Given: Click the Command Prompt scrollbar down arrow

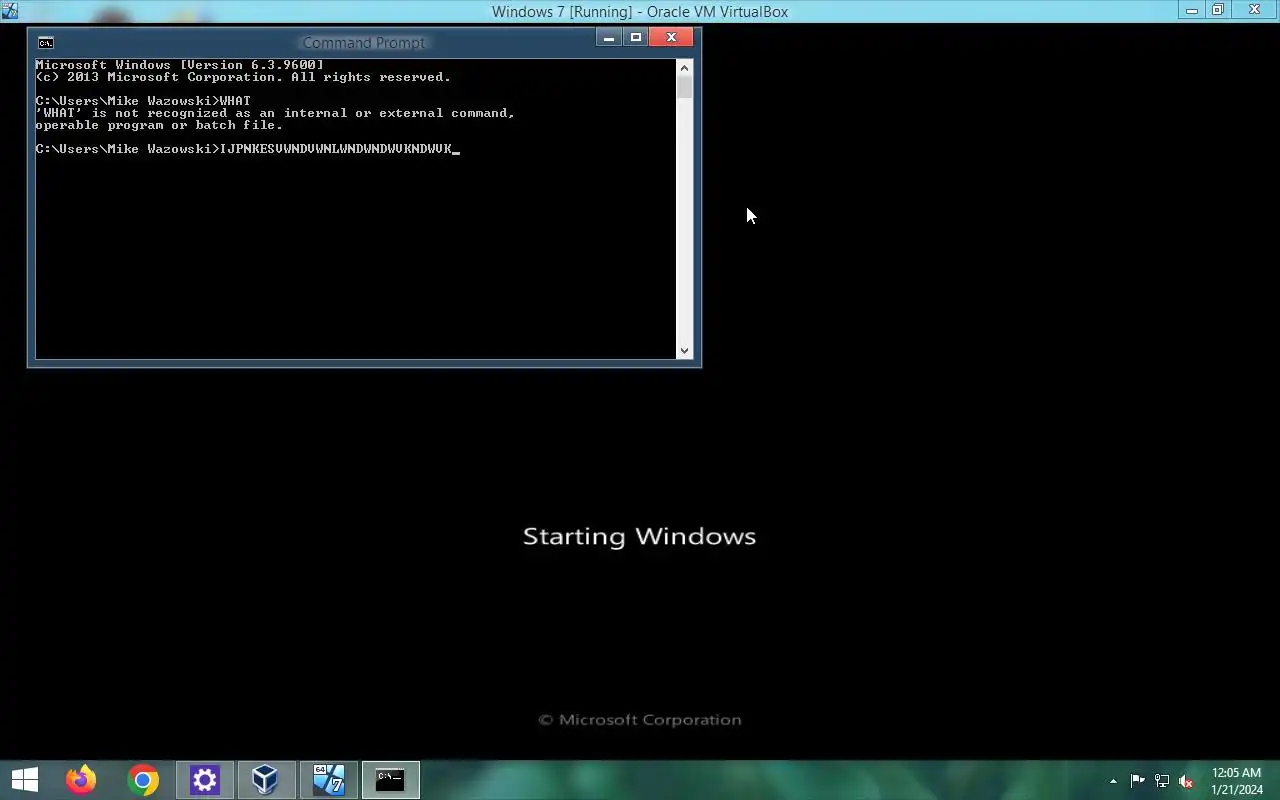Looking at the screenshot, I should (x=684, y=350).
